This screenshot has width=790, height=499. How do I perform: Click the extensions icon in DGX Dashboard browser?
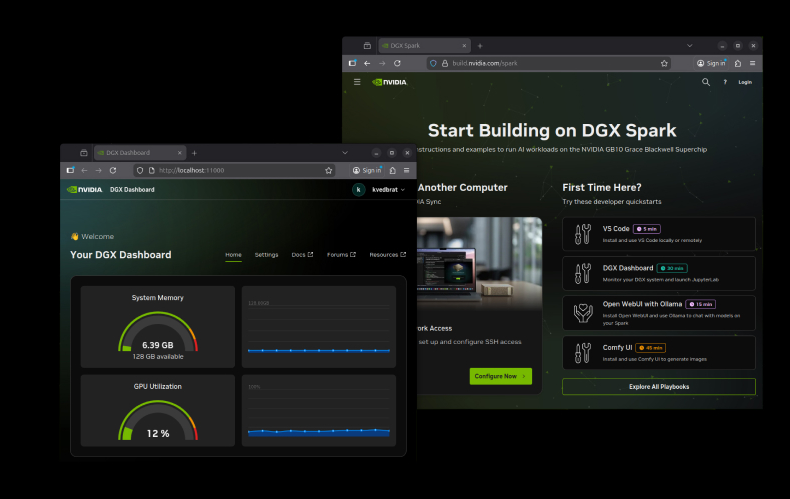pos(393,170)
